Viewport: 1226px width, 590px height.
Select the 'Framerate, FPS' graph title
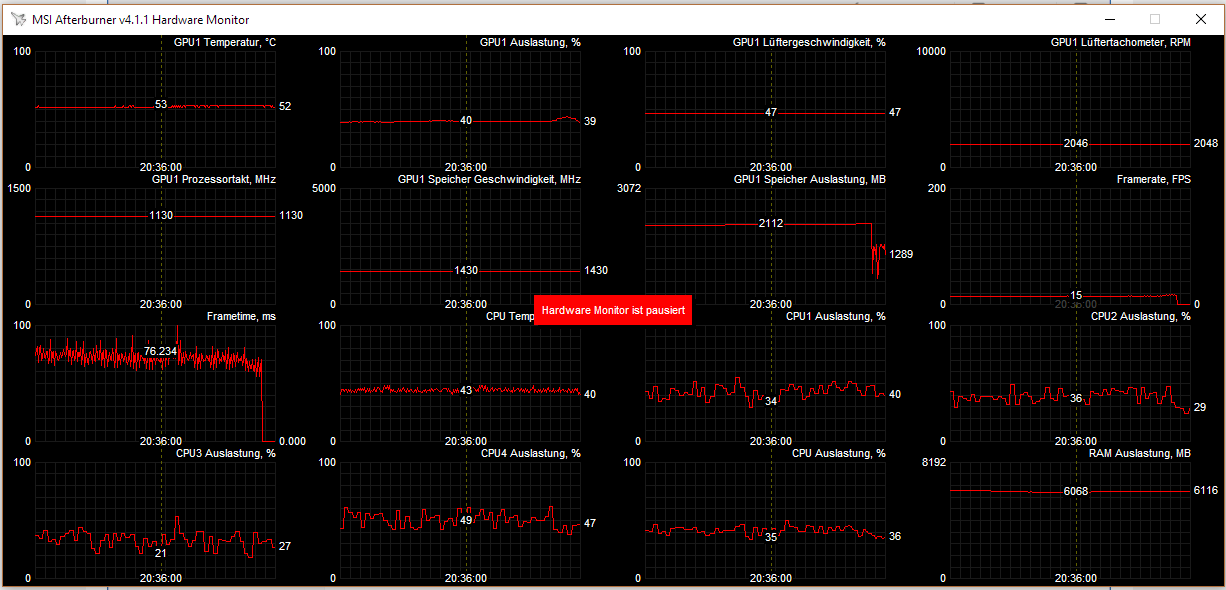(x=1154, y=179)
